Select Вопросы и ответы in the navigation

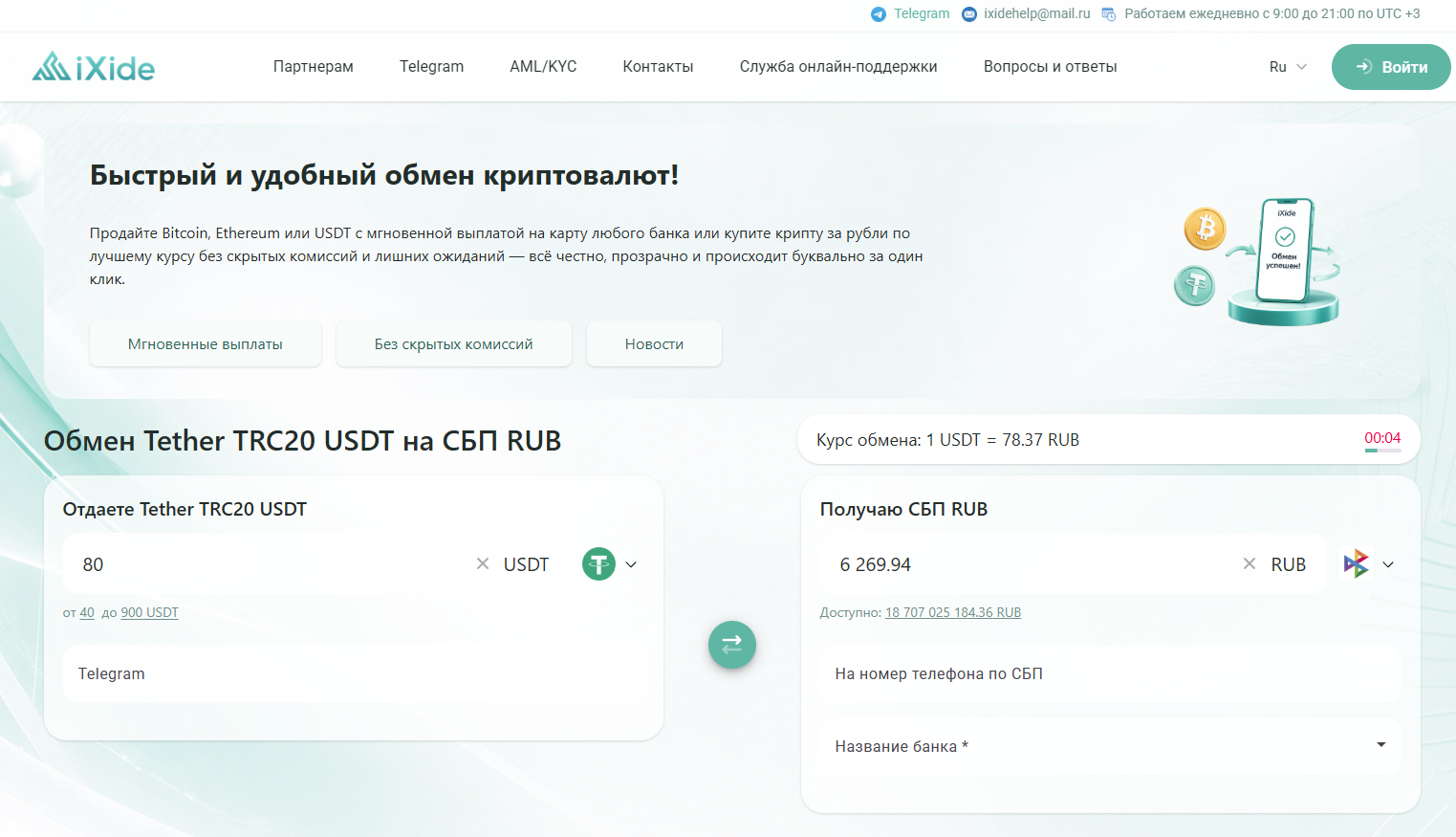click(x=1049, y=66)
